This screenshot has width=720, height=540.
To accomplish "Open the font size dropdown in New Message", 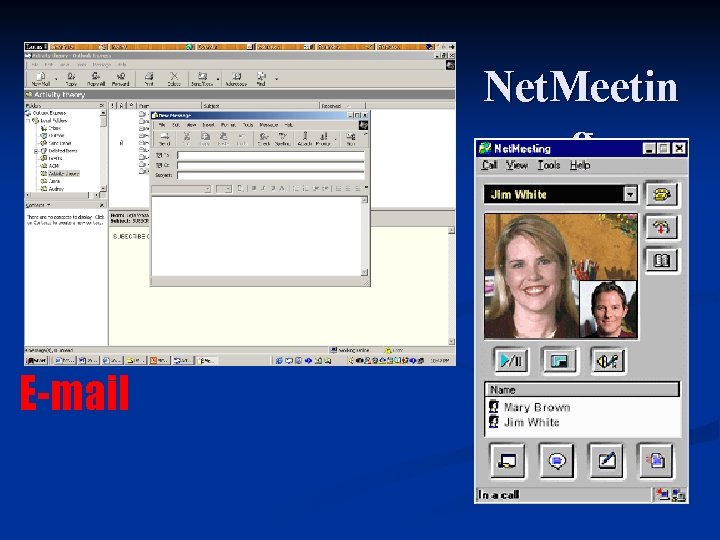I will point(228,189).
